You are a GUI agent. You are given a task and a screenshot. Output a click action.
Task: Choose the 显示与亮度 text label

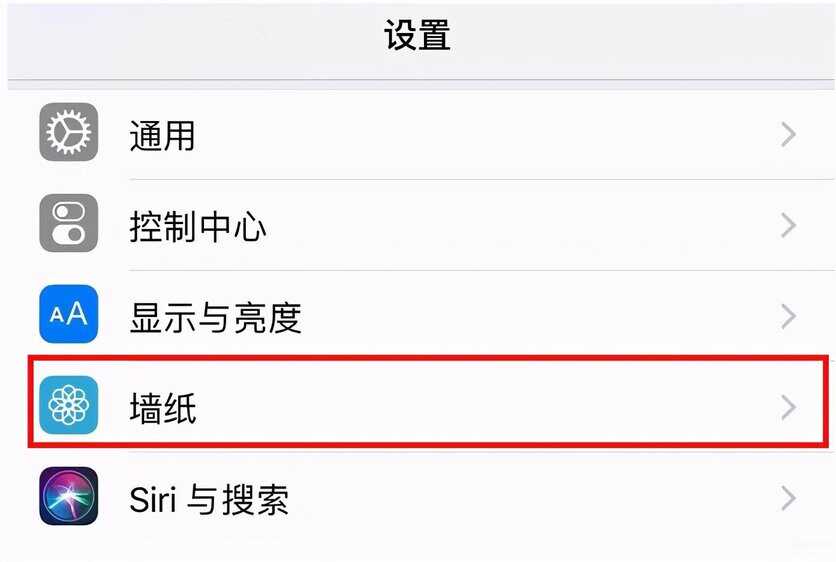(x=215, y=317)
